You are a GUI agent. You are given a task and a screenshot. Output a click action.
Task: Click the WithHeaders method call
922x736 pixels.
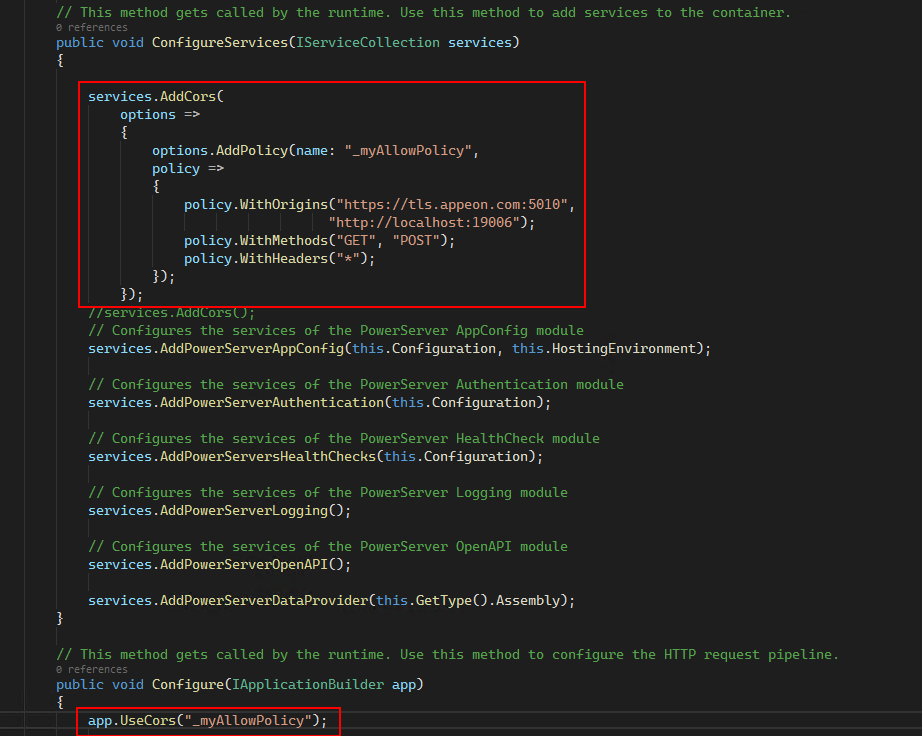click(289, 258)
